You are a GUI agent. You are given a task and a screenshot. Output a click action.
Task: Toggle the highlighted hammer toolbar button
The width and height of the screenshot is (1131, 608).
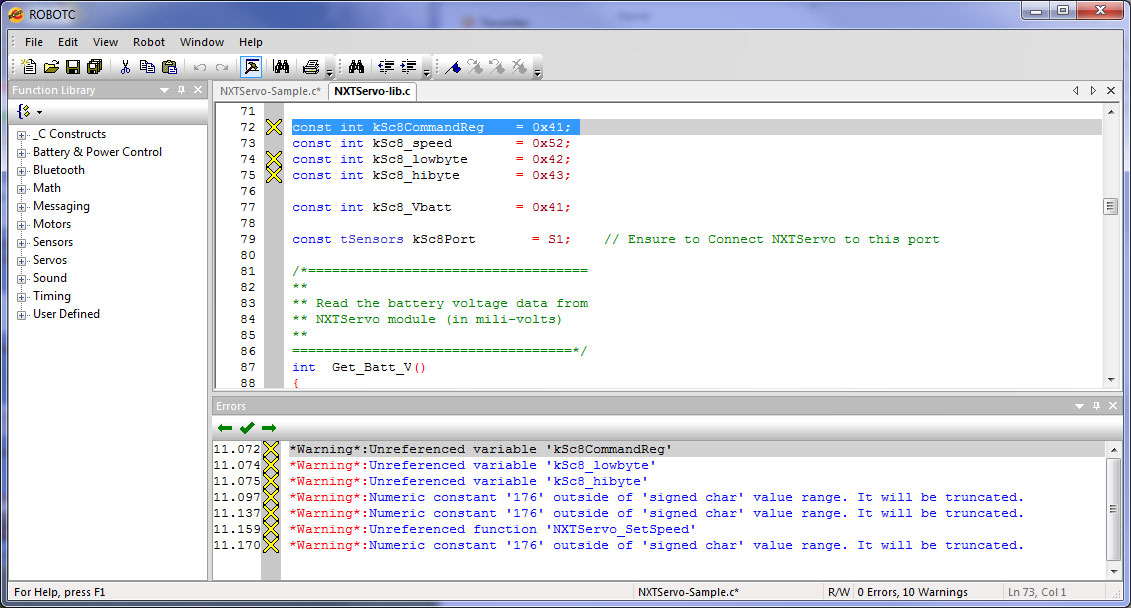tap(252, 67)
